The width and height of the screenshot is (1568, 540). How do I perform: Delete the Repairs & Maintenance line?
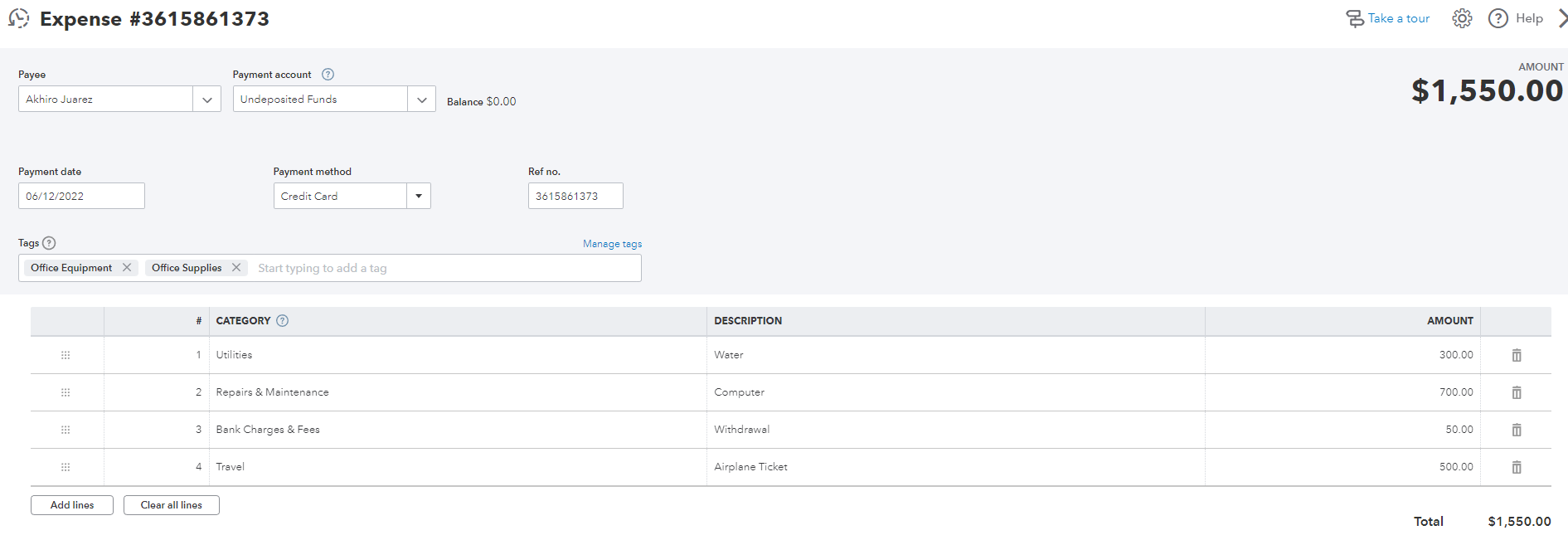pyautogui.click(x=1516, y=392)
